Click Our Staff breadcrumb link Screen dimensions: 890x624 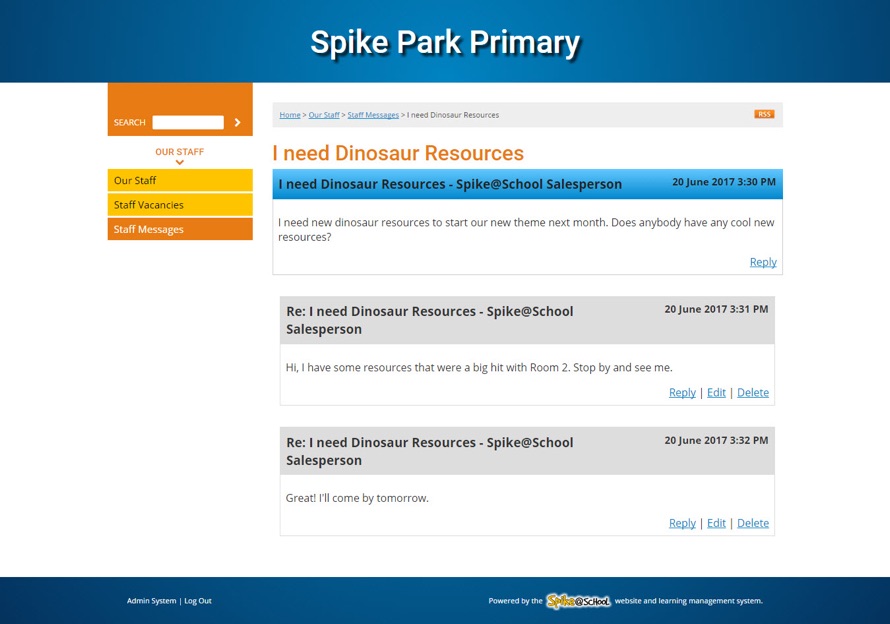324,115
